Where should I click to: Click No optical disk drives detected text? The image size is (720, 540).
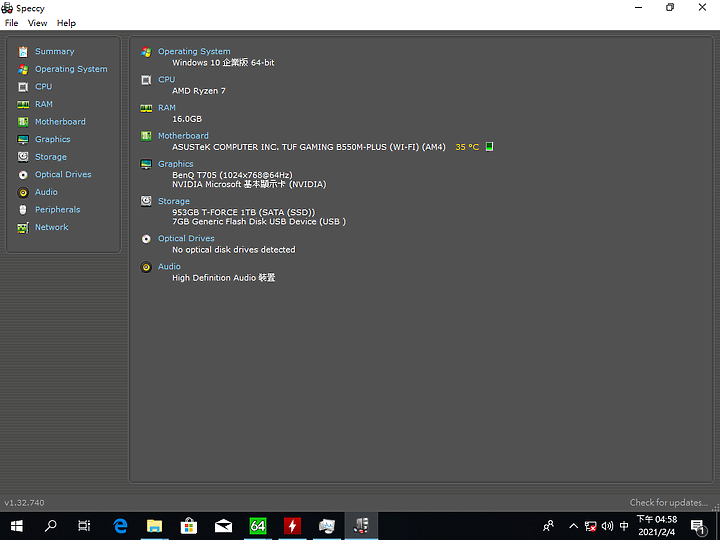tap(234, 250)
